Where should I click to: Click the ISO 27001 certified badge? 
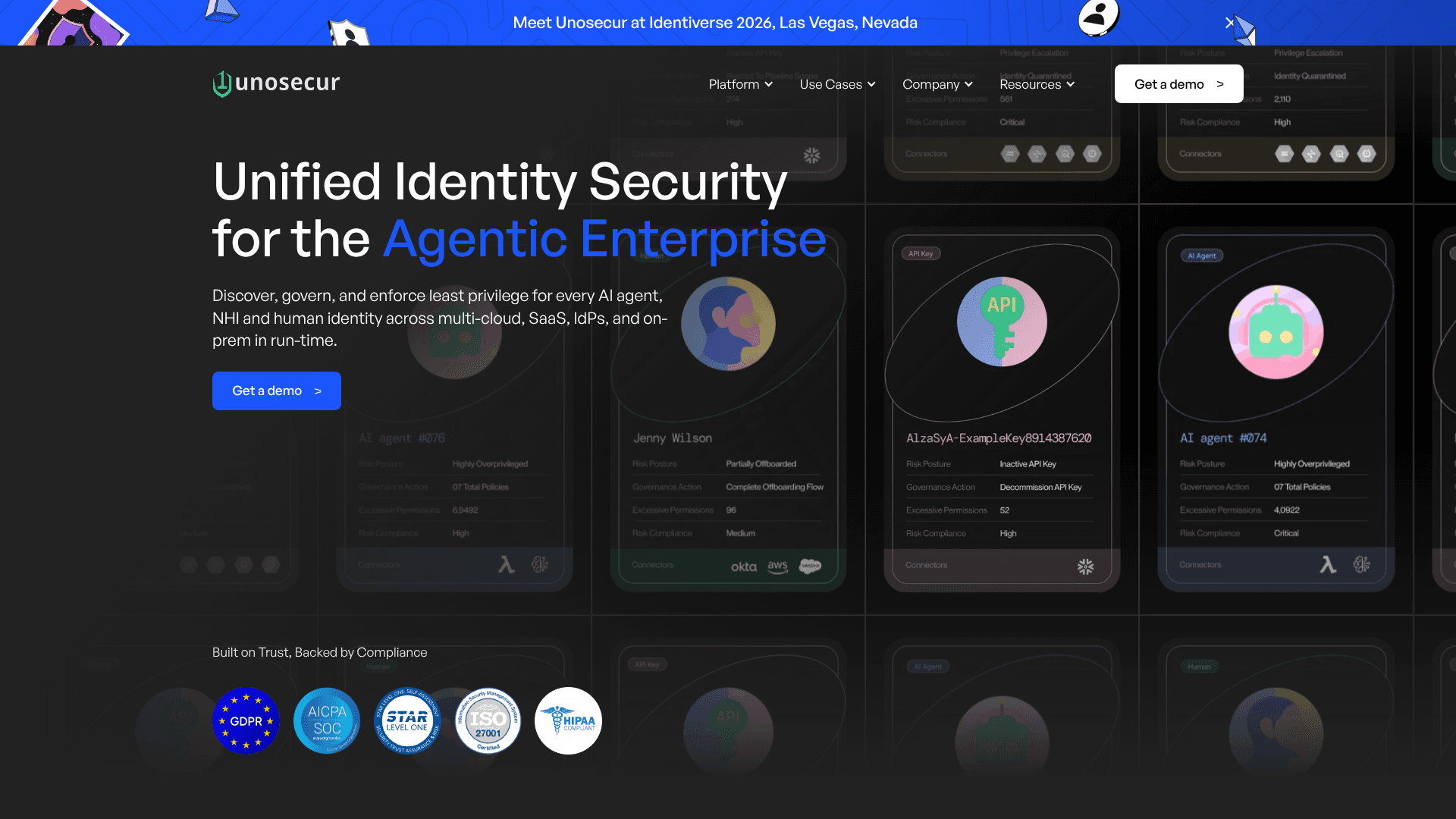tap(488, 720)
